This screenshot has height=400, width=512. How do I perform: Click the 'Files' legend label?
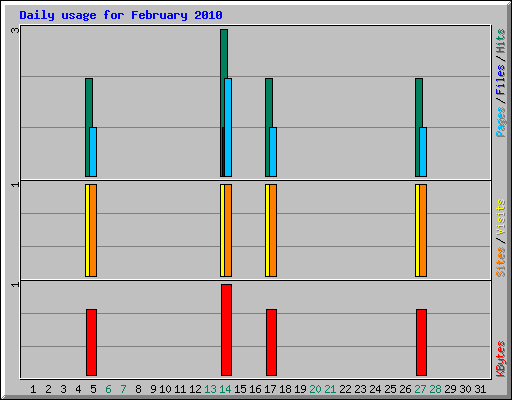click(x=500, y=79)
